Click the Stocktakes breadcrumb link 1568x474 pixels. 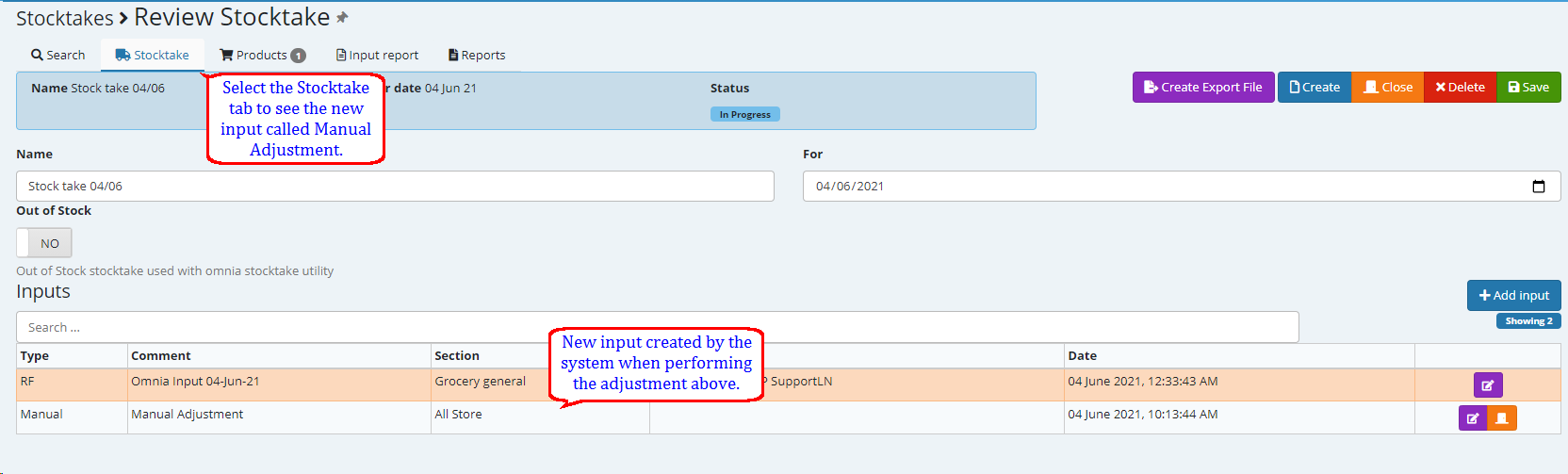click(64, 19)
